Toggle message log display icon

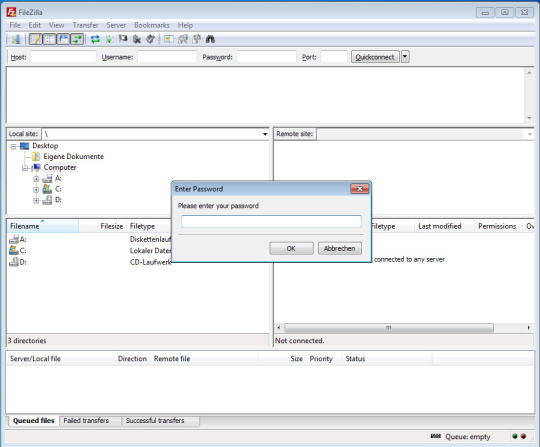tap(36, 39)
